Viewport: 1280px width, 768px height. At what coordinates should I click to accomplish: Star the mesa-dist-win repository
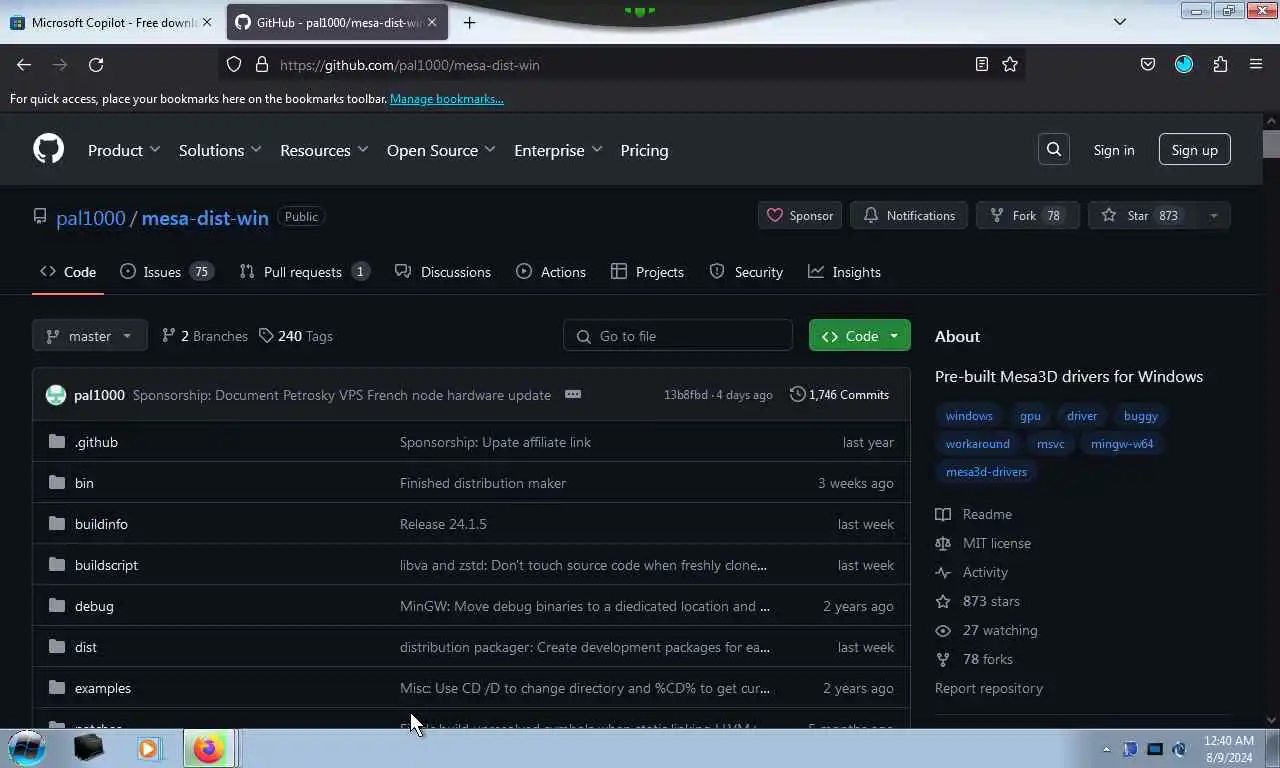point(1143,215)
